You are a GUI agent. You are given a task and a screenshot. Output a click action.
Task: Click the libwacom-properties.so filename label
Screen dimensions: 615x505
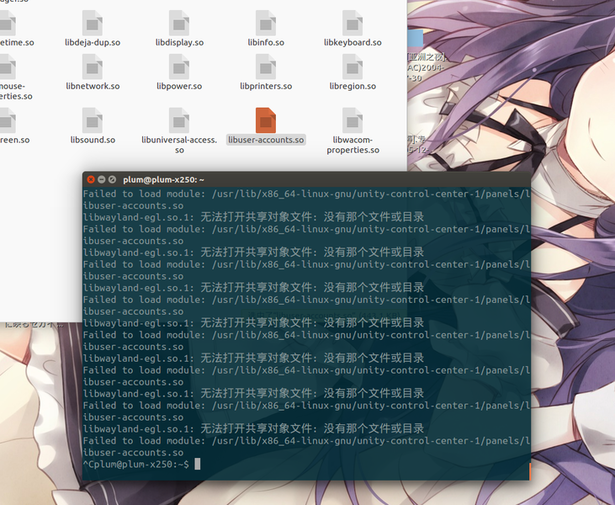click(353, 145)
